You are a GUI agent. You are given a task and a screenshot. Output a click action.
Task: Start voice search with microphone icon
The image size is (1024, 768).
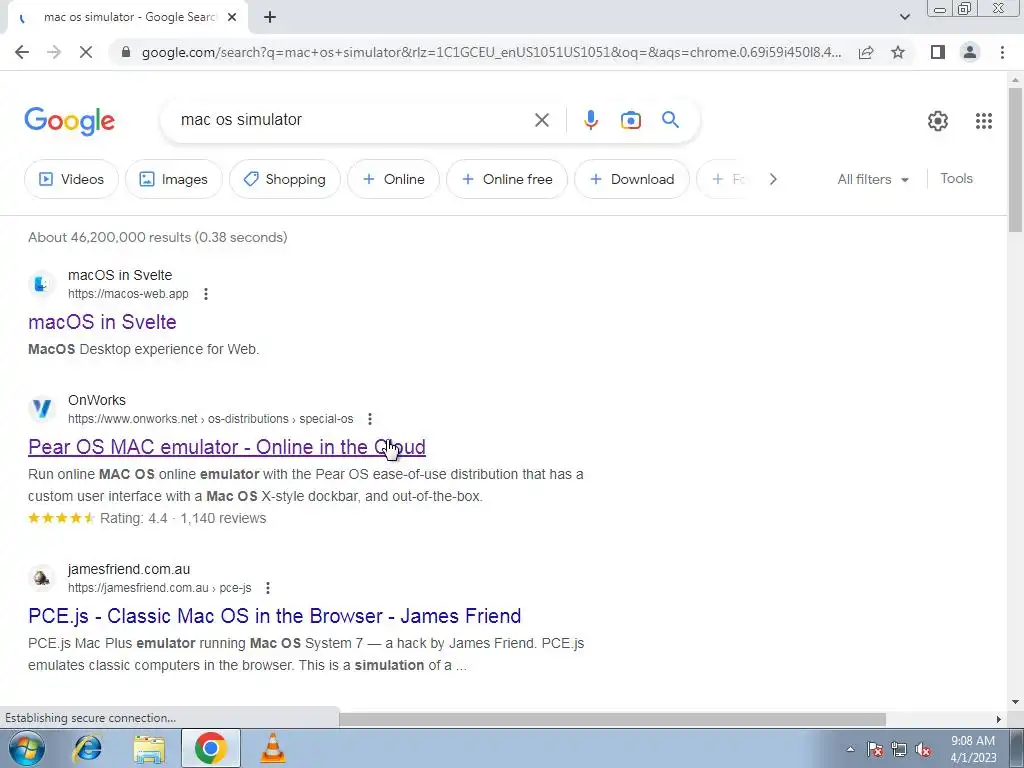(590, 120)
